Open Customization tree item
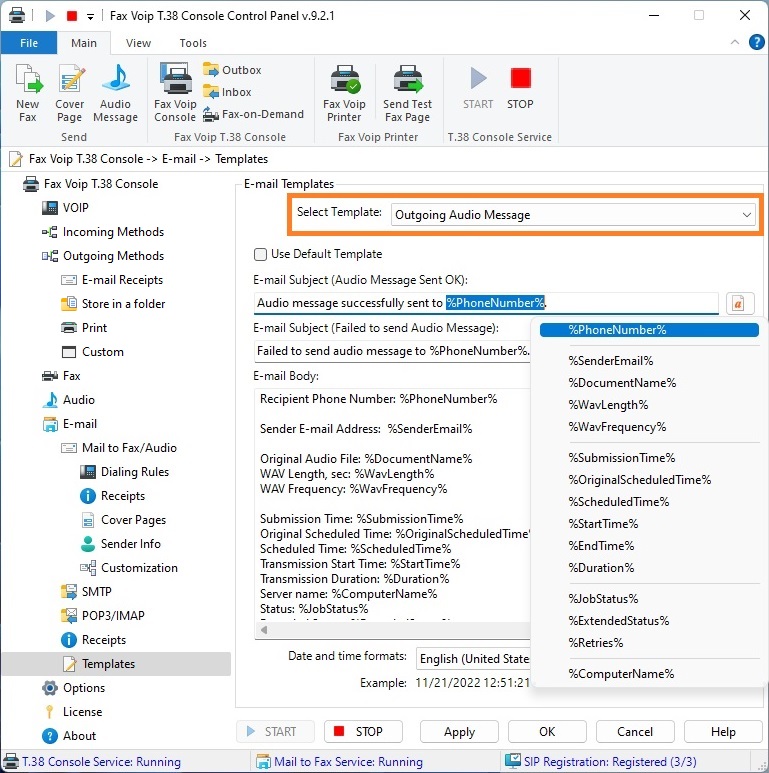 point(129,568)
